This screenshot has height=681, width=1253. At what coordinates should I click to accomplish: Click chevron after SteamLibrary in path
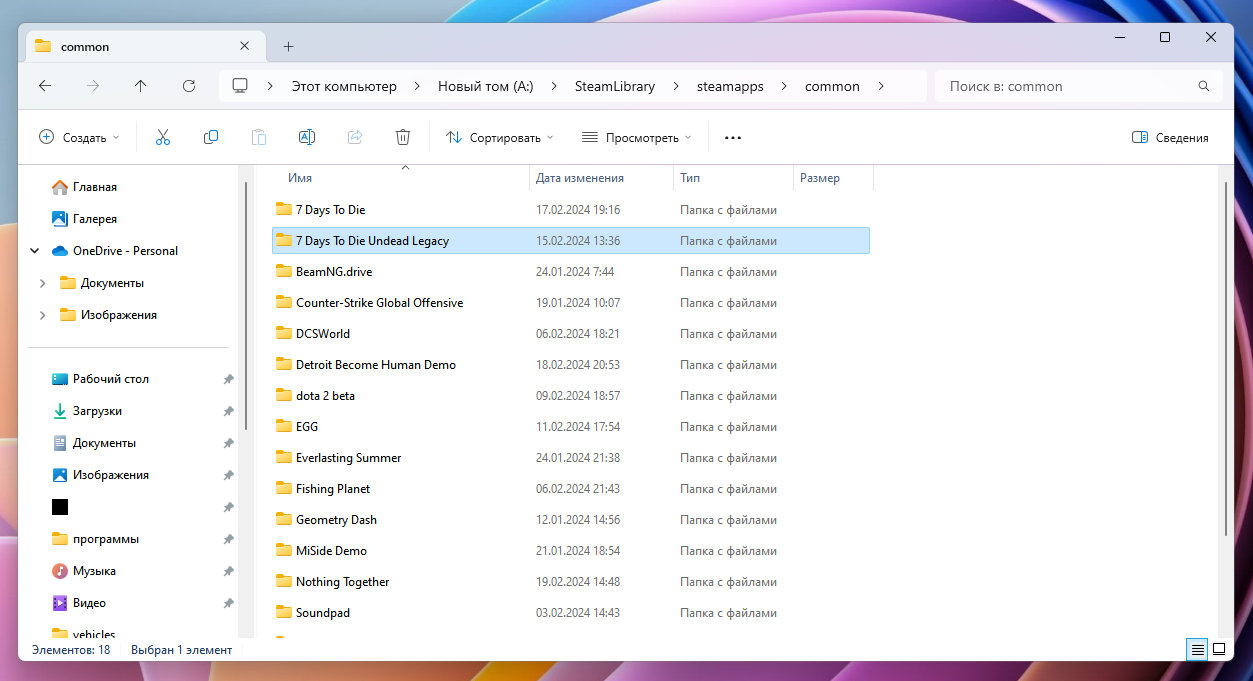pos(676,86)
